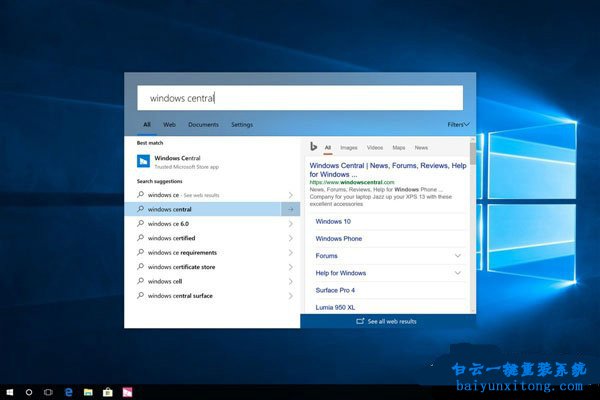
Task: Switch to Bing News tab
Action: (x=421, y=147)
